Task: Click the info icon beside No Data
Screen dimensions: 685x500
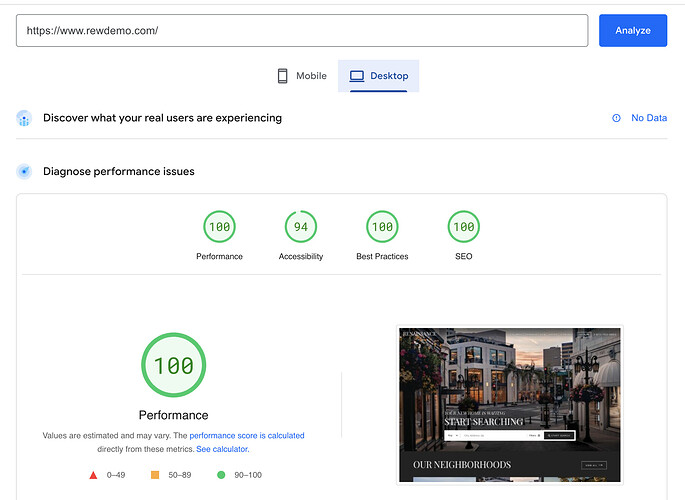Action: tap(616, 118)
